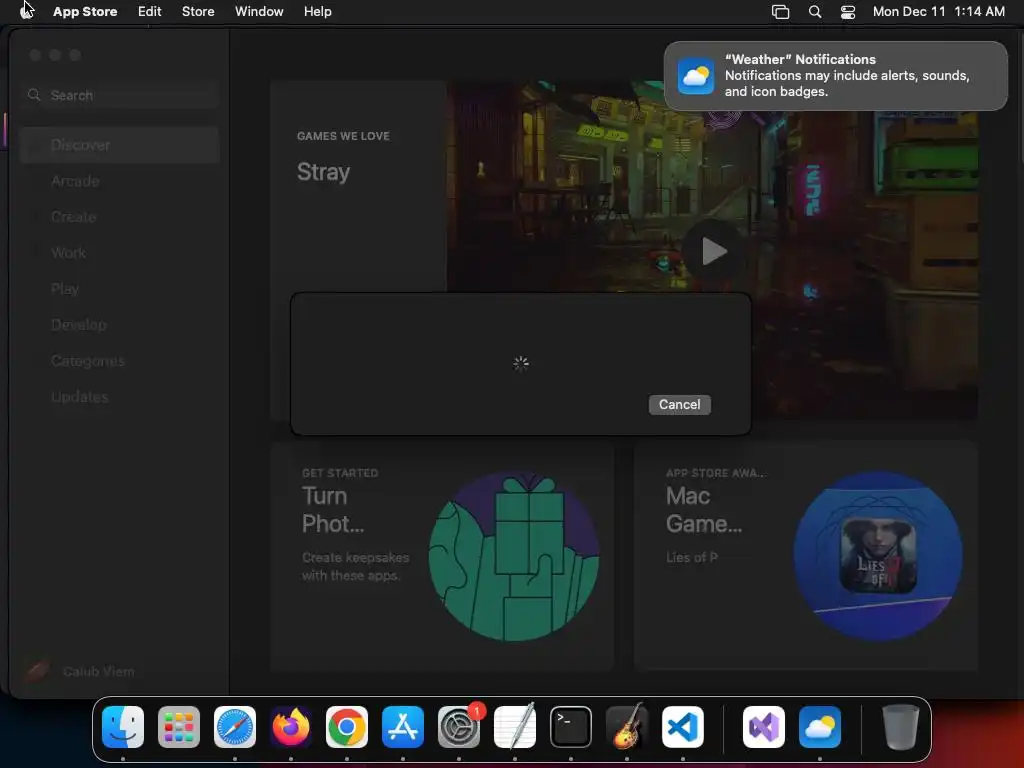
Task: Click the window scrollbar at right edge
Action: [1021, 98]
